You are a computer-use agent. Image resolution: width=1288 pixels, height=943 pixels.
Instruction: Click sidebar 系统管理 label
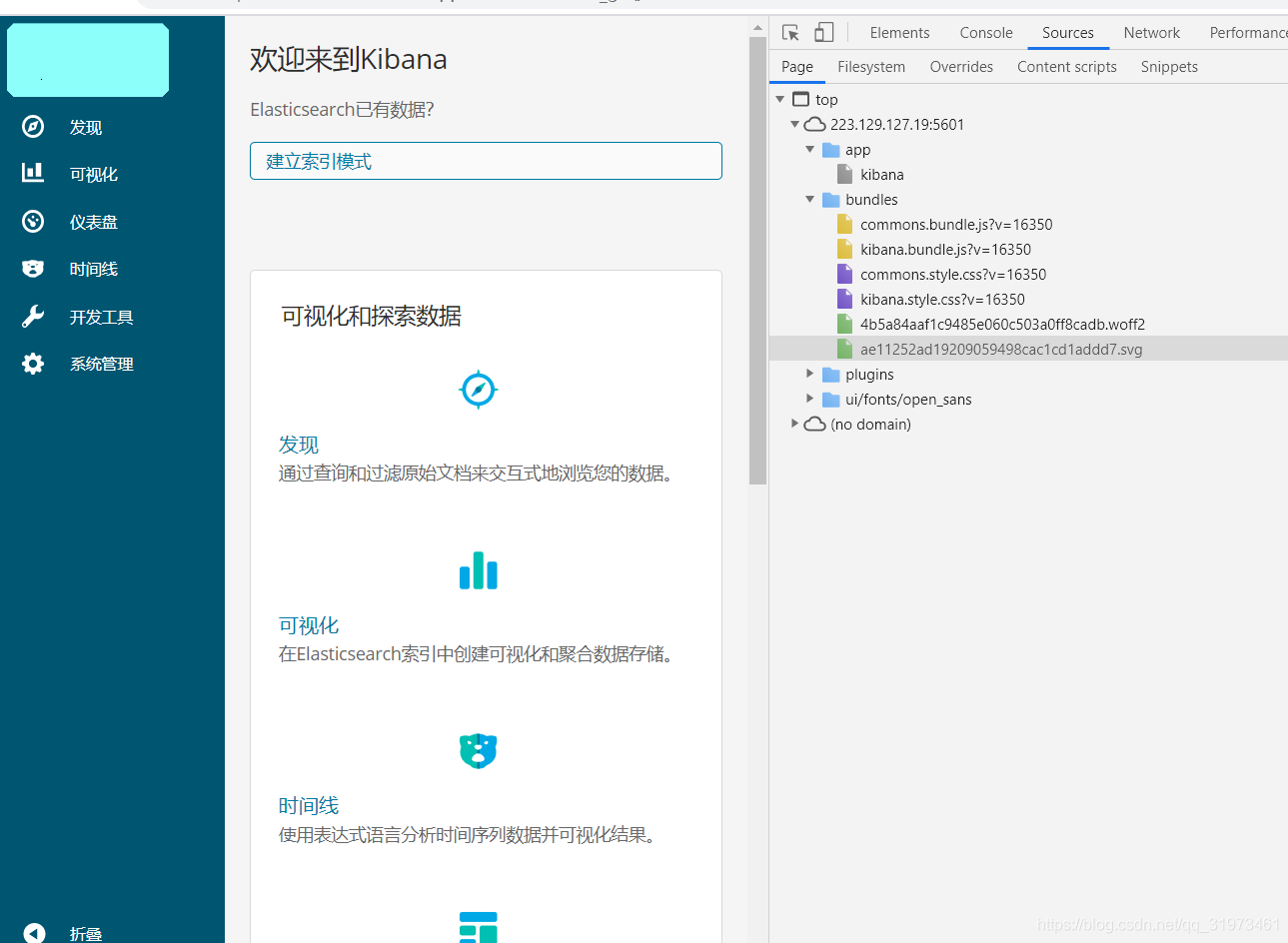pos(102,364)
